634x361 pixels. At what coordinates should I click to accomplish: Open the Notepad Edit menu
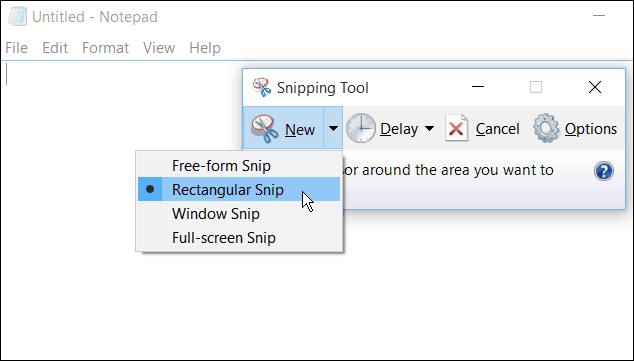(55, 48)
